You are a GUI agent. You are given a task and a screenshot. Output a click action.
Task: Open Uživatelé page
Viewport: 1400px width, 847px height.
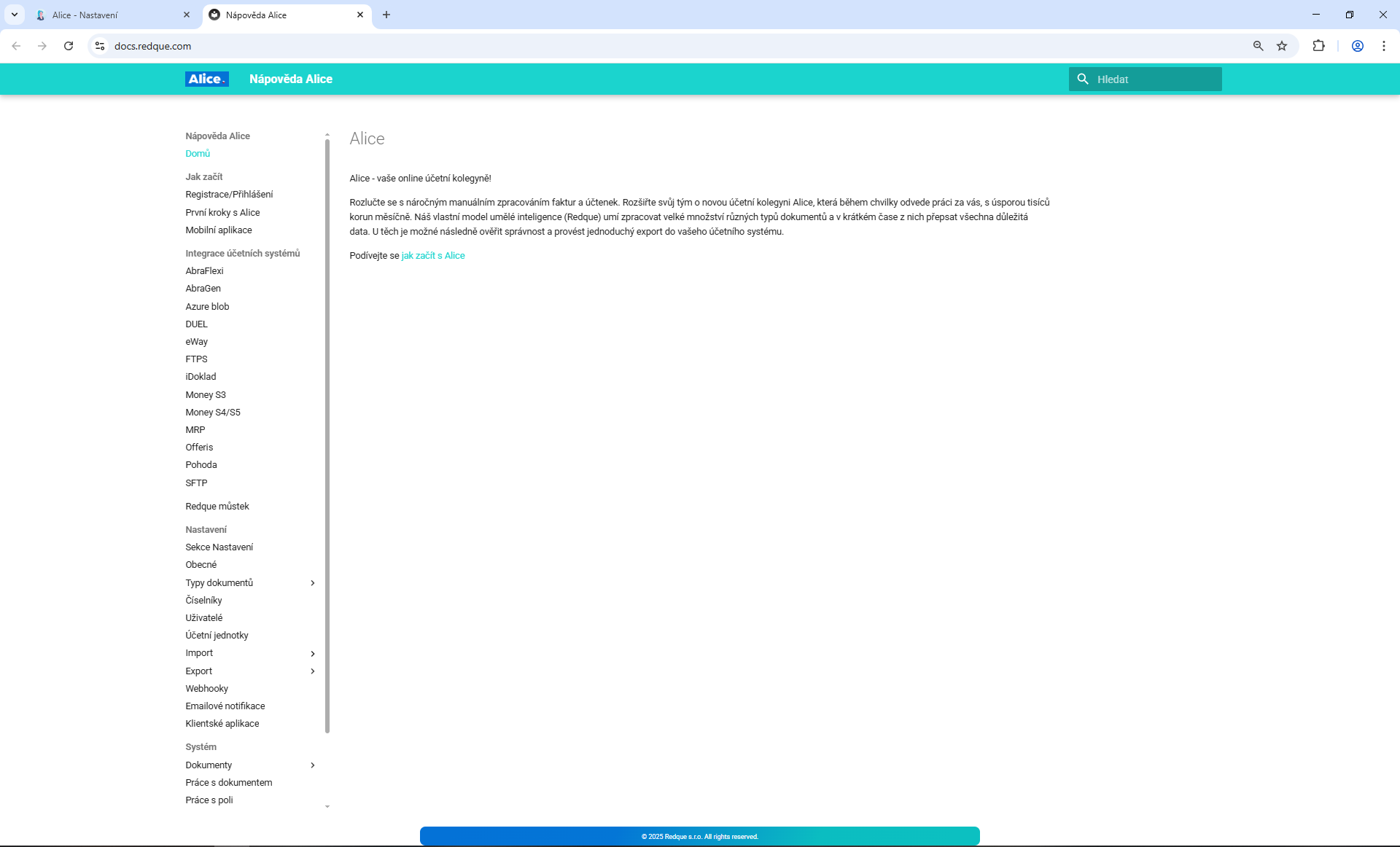(x=204, y=618)
